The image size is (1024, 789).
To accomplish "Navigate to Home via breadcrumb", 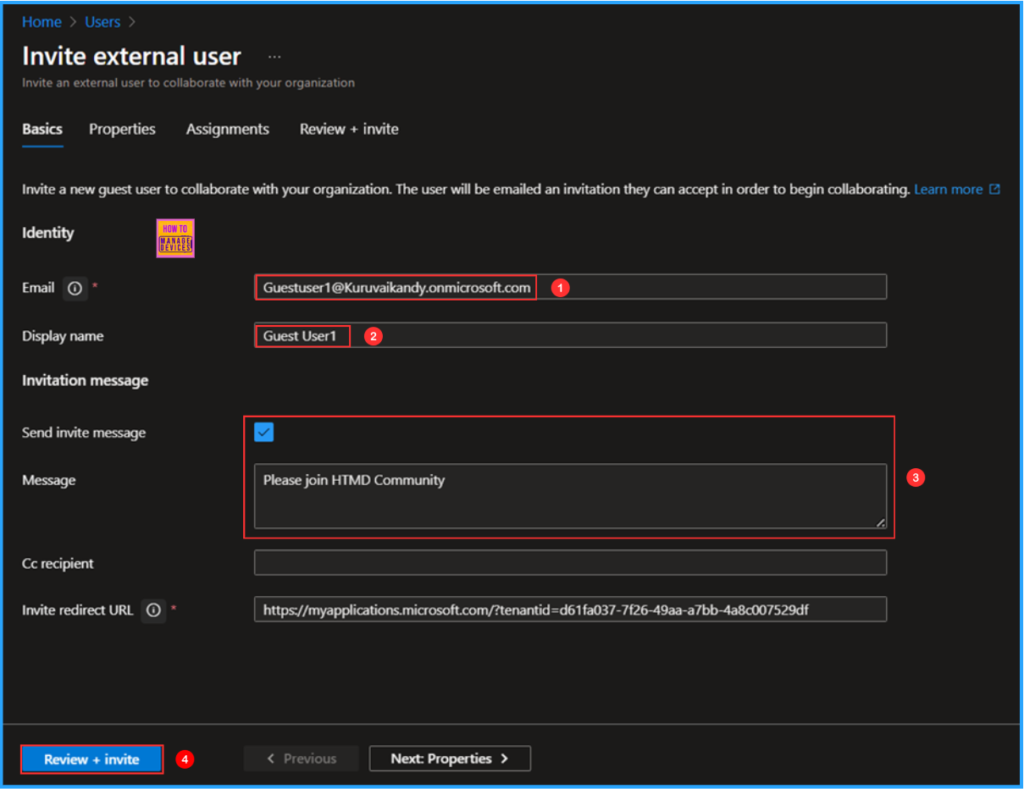I will coord(41,21).
